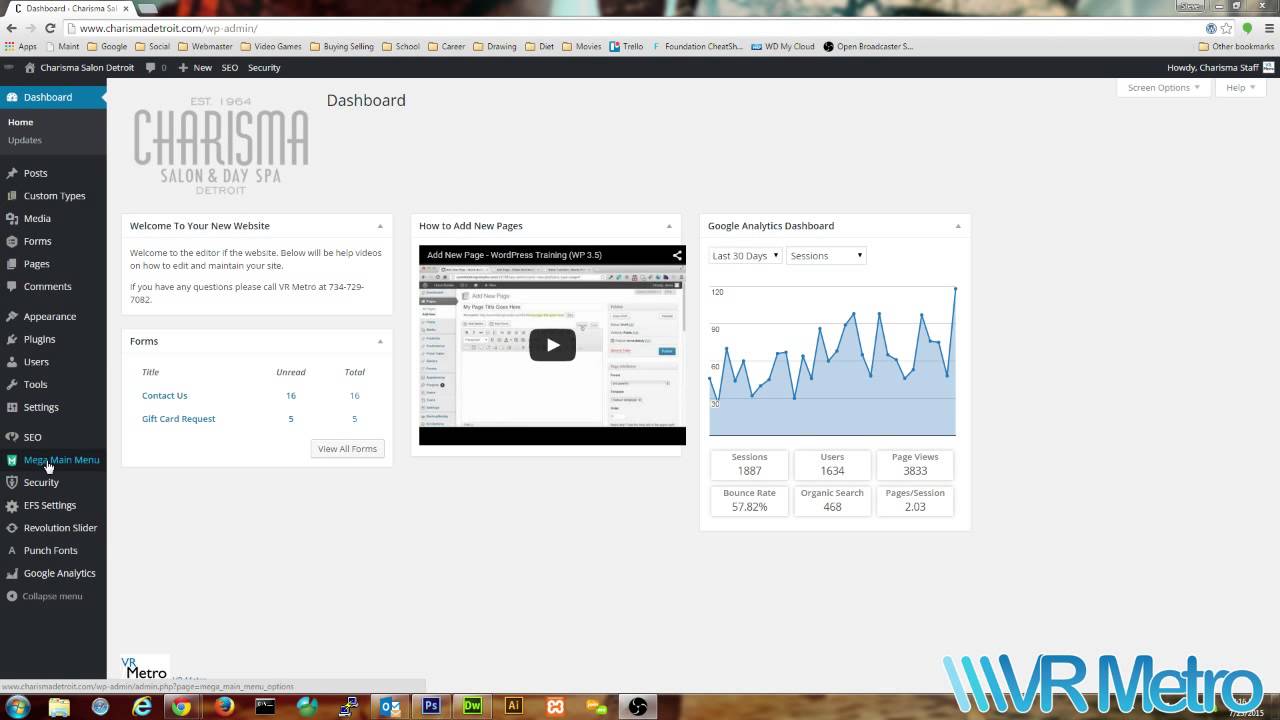Open Posts menu icon in sidebar
Viewport: 1280px width, 720px height.
pyautogui.click(x=12, y=173)
